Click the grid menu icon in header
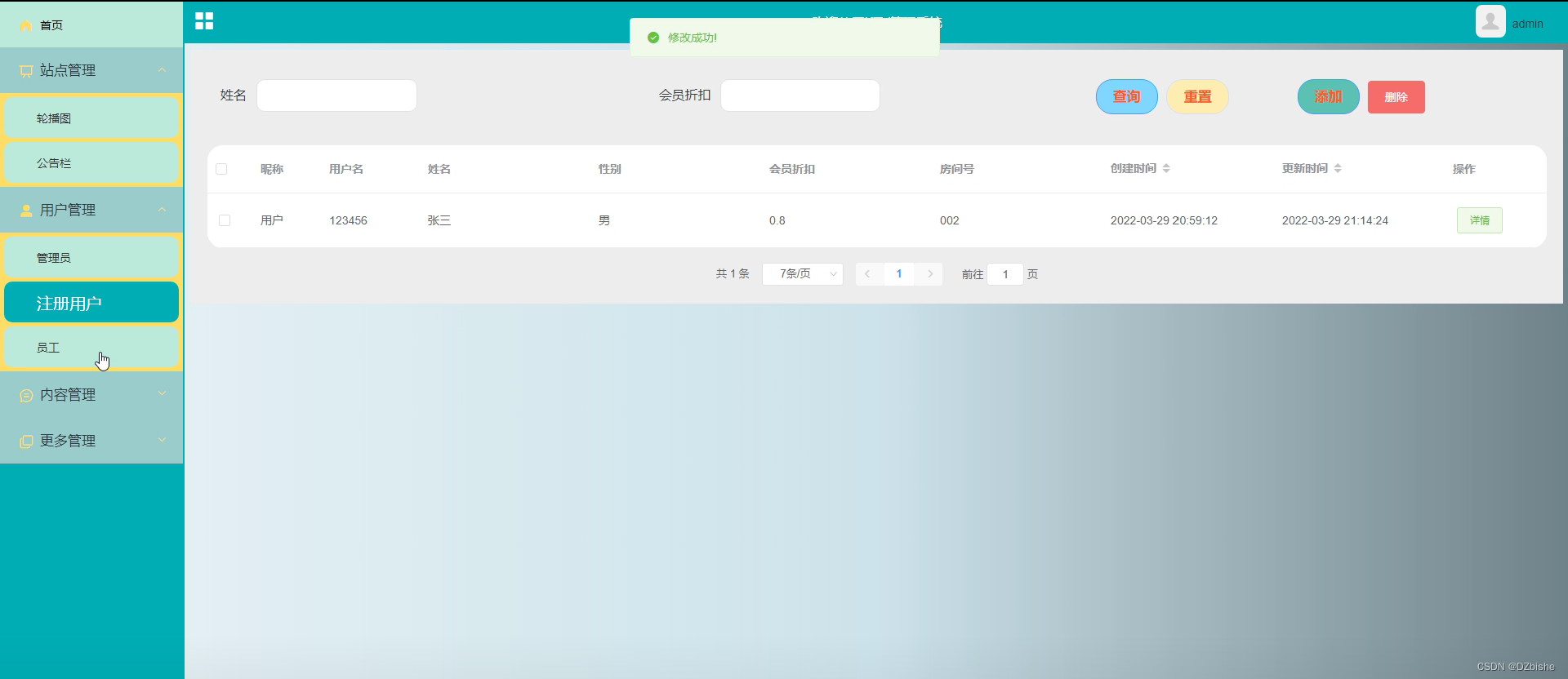This screenshot has width=1568, height=679. point(204,21)
